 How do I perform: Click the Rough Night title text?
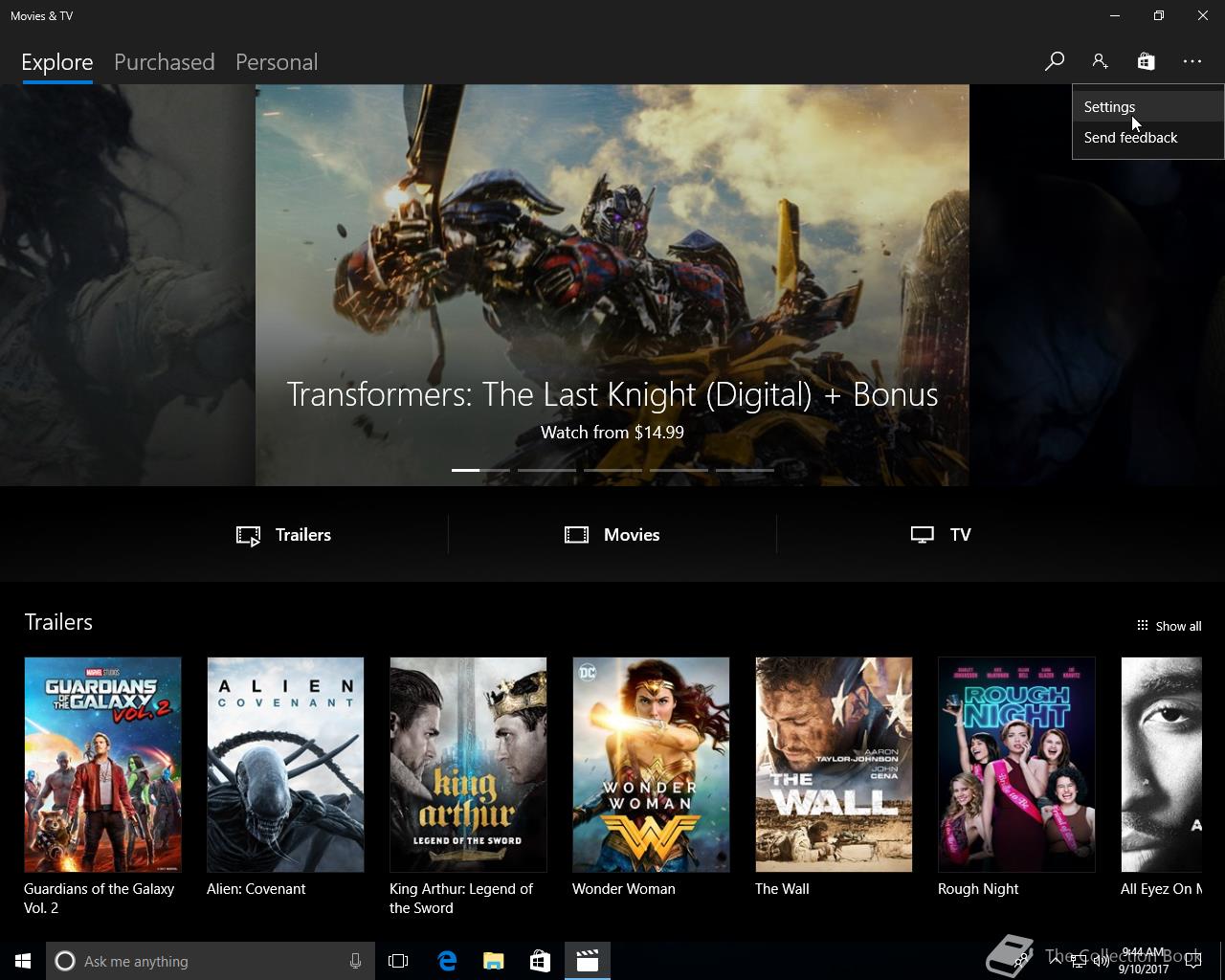(x=978, y=889)
